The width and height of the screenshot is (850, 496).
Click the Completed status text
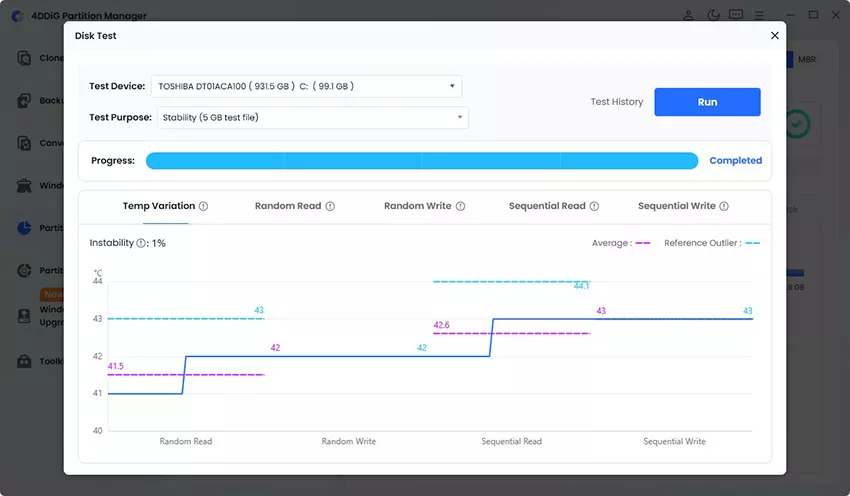click(736, 160)
